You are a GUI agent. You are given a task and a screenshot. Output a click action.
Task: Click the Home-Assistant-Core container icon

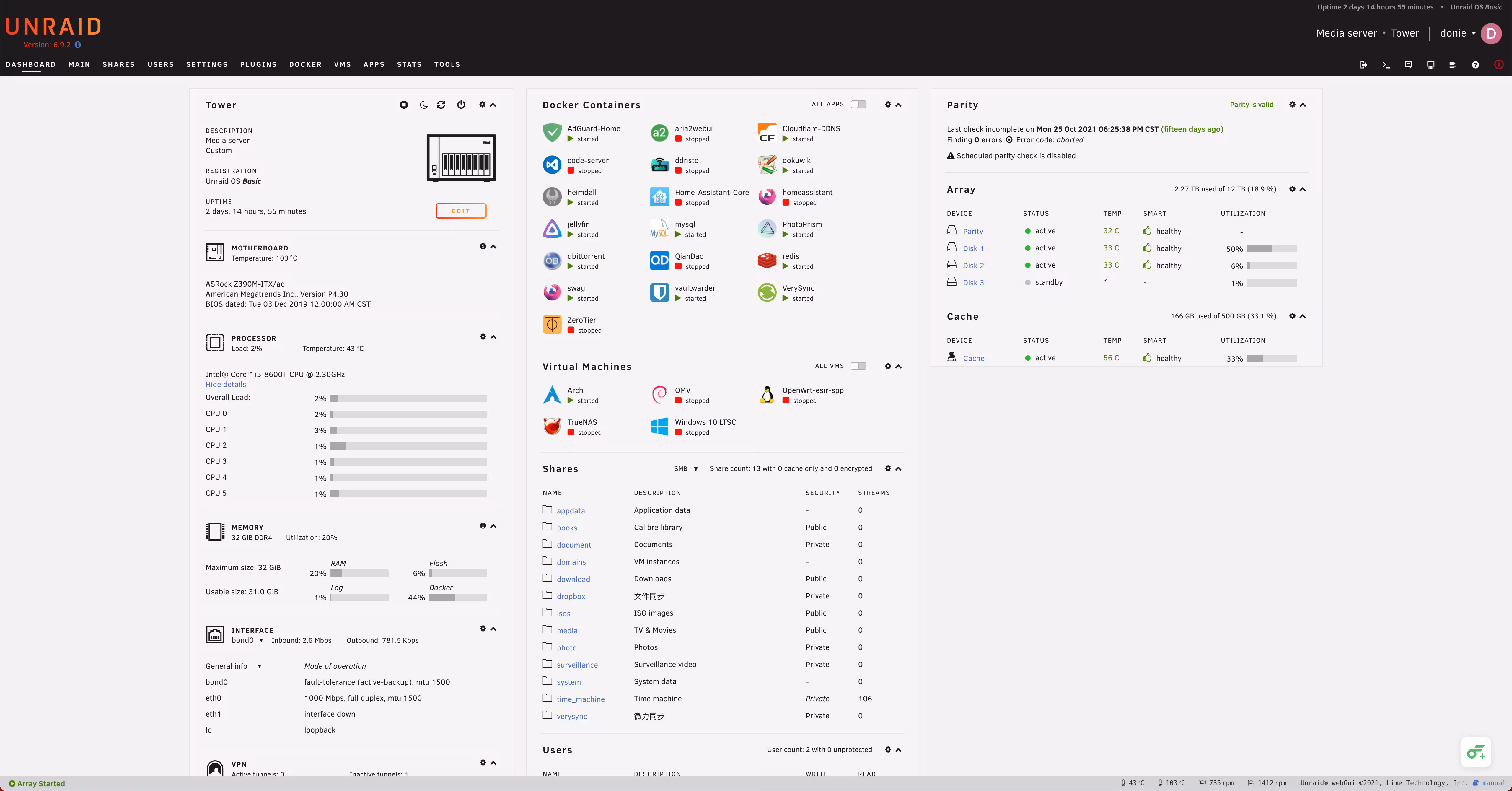point(659,197)
